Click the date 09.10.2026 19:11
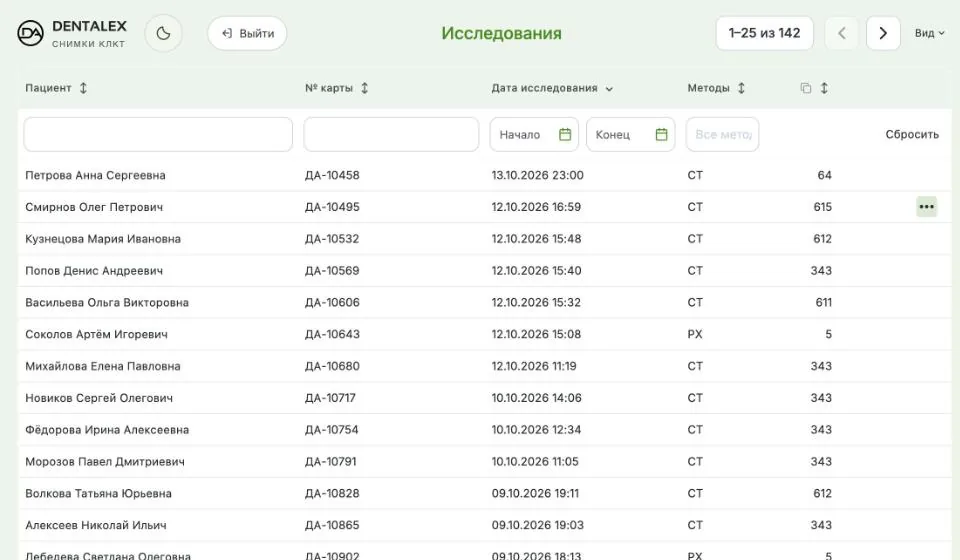The height and width of the screenshot is (560, 960). point(535,493)
